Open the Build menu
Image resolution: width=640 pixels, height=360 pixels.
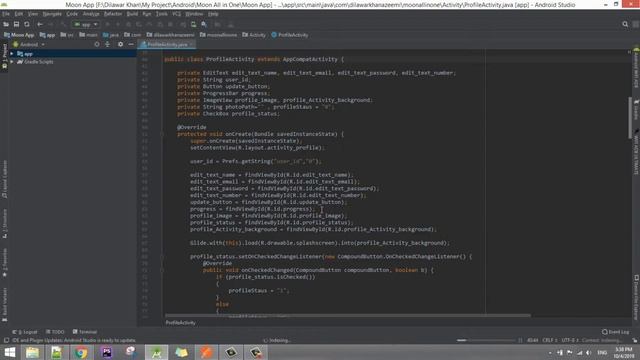click(132, 14)
